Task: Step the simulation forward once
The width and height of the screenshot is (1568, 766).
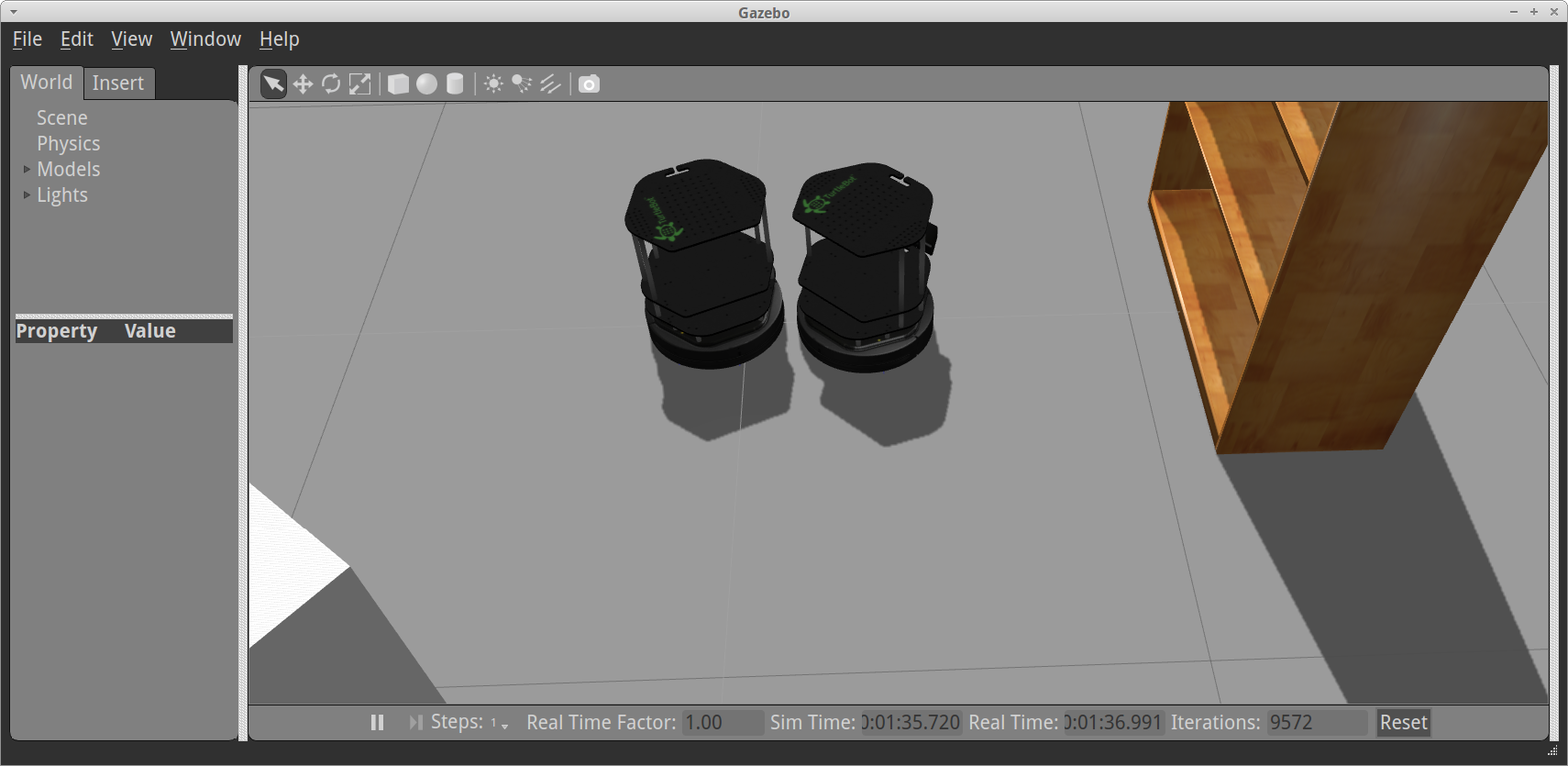Action: [x=415, y=723]
